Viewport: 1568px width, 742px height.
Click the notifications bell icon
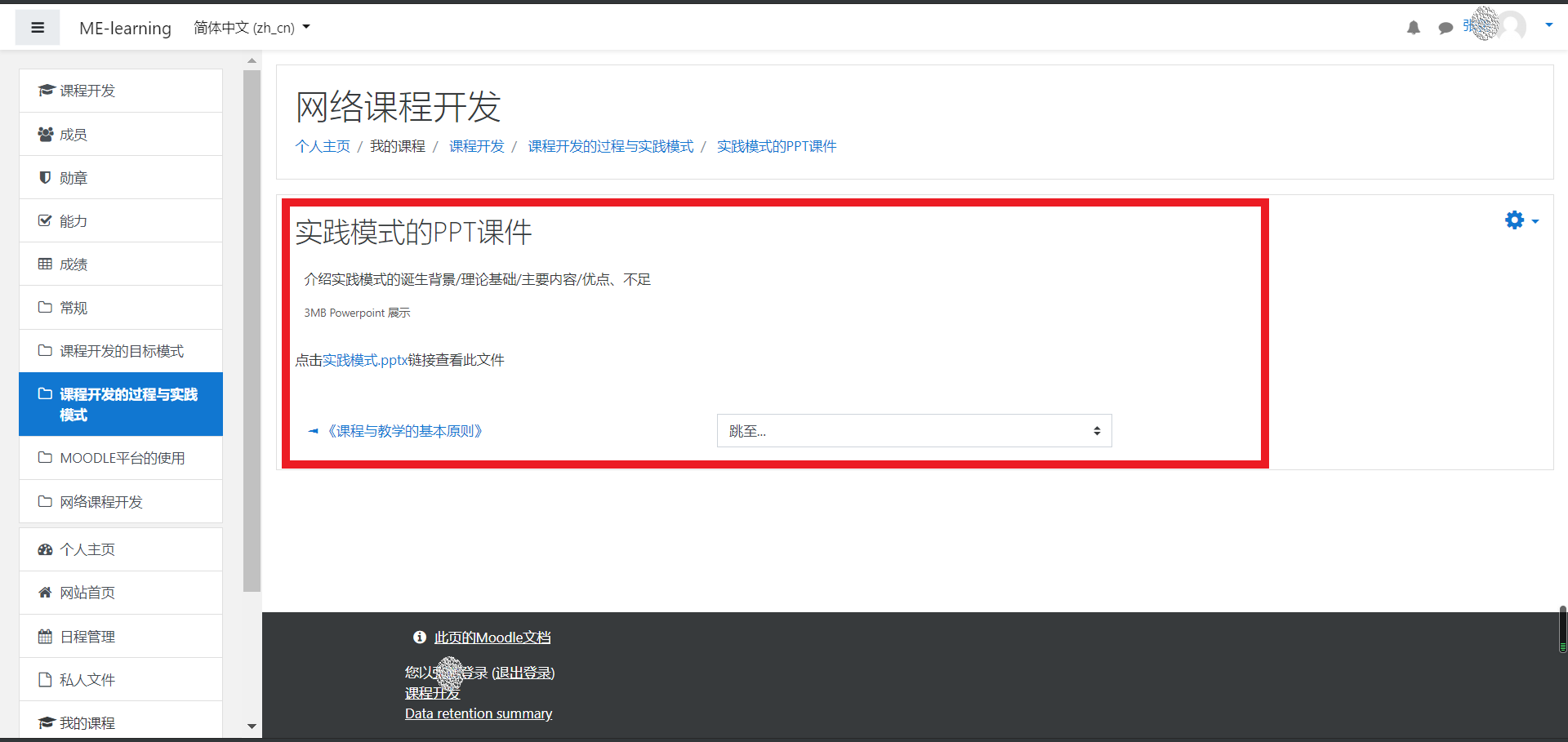pos(1414,27)
